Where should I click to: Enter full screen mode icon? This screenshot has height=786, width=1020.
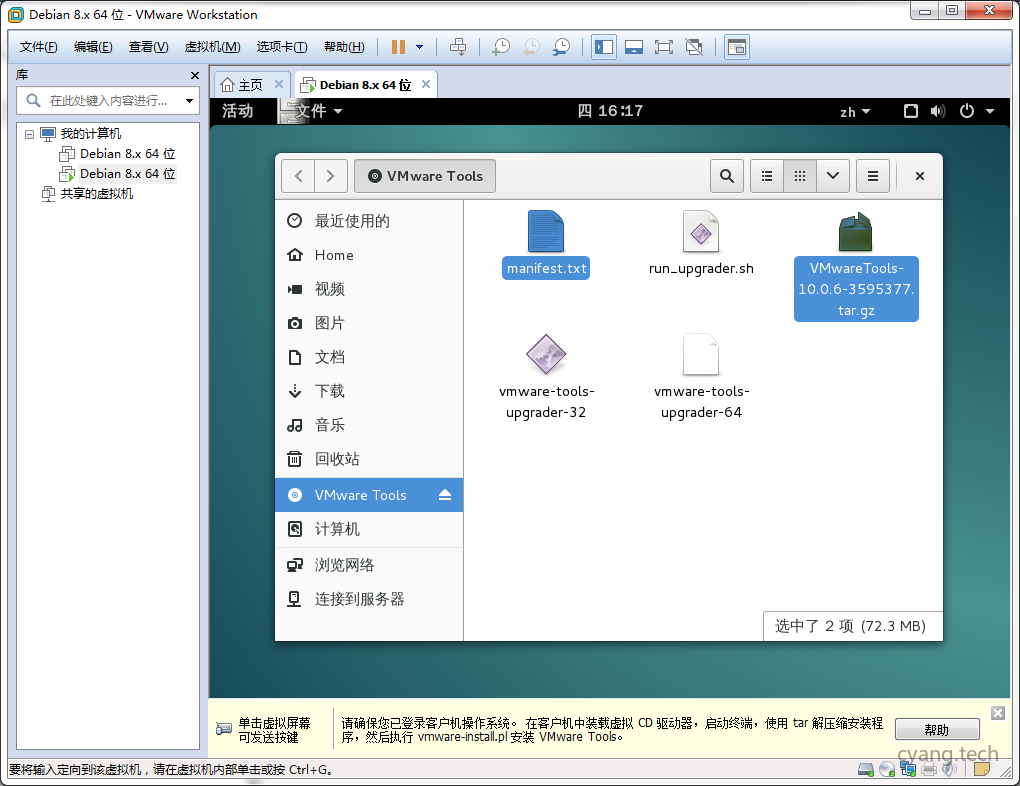[663, 47]
